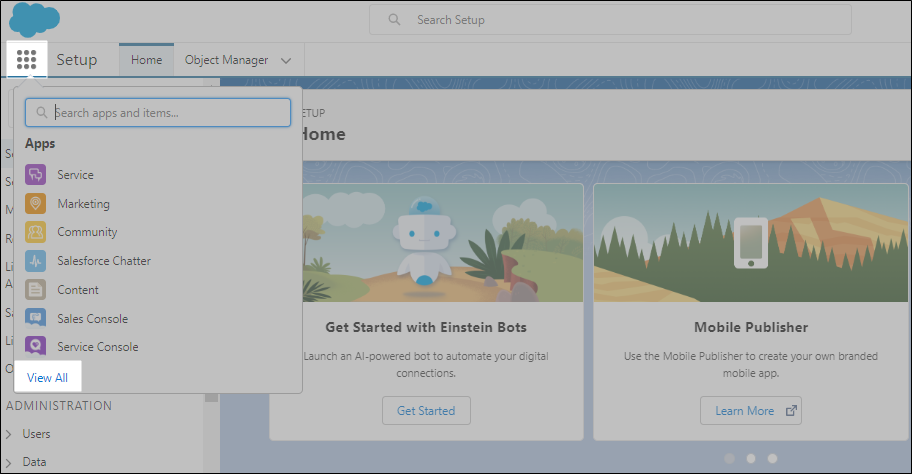Switch to the Home tab
Image resolution: width=912 pixels, height=474 pixels.
coord(146,60)
